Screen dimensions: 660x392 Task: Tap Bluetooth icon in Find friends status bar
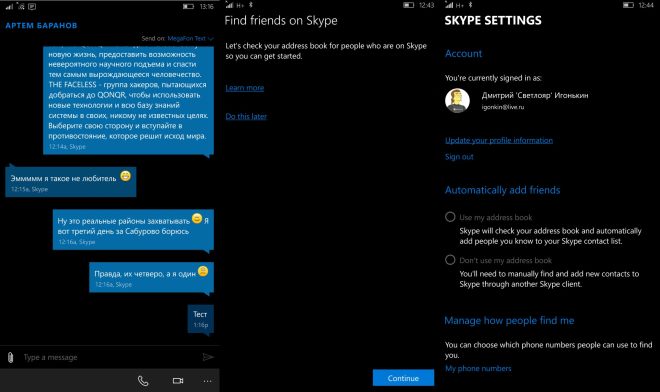[x=251, y=5]
